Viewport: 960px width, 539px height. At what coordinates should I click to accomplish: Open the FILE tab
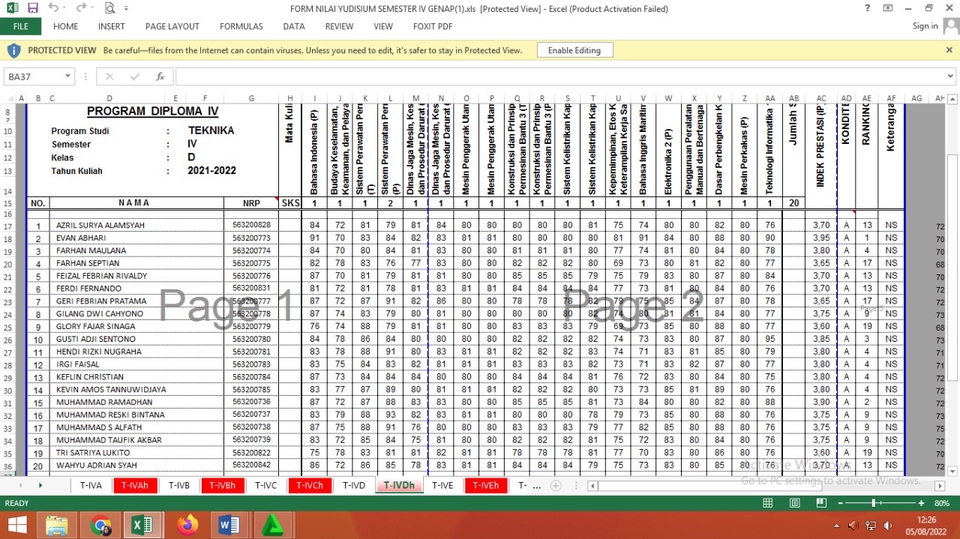click(21, 26)
